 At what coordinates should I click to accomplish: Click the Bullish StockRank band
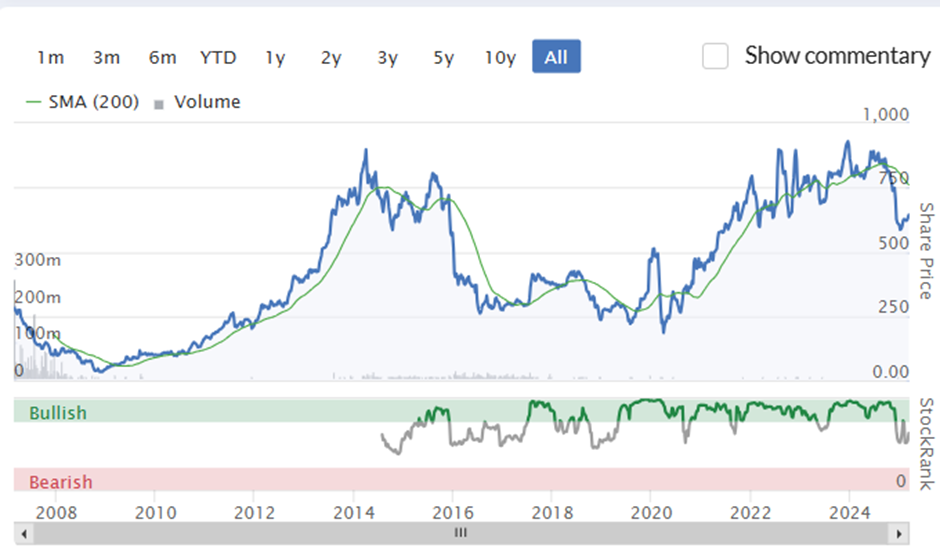coord(460,411)
